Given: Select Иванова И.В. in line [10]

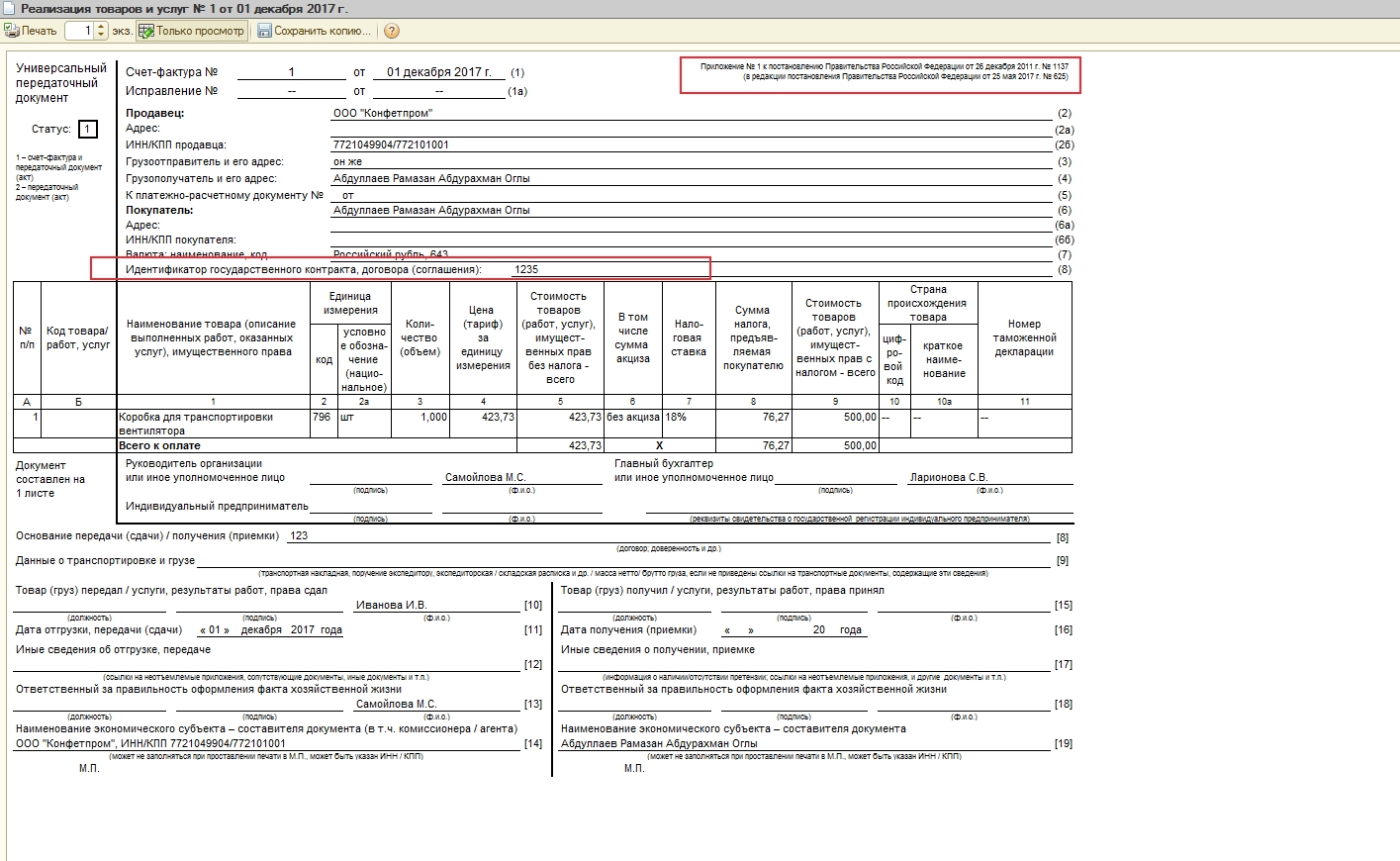Looking at the screenshot, I should 392,605.
